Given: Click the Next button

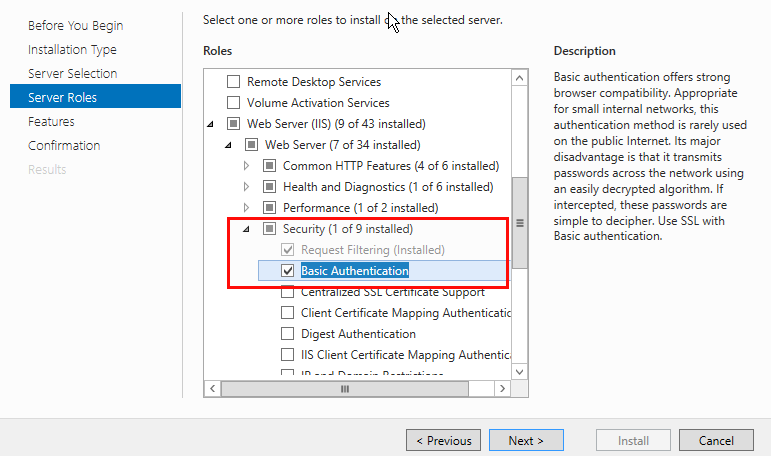Looking at the screenshot, I should tap(526, 440).
